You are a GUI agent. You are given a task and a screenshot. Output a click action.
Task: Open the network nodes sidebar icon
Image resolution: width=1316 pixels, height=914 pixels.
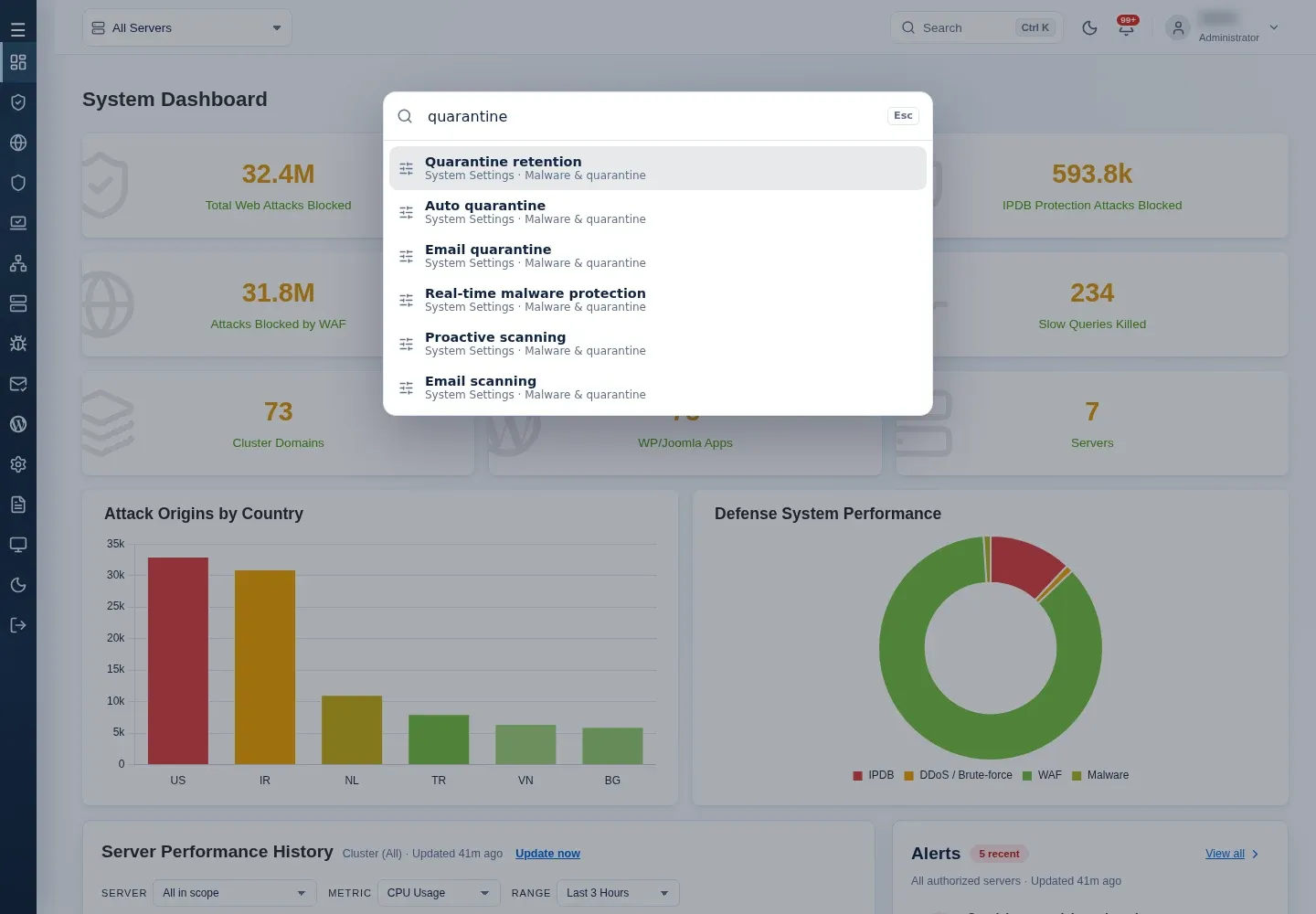(18, 263)
